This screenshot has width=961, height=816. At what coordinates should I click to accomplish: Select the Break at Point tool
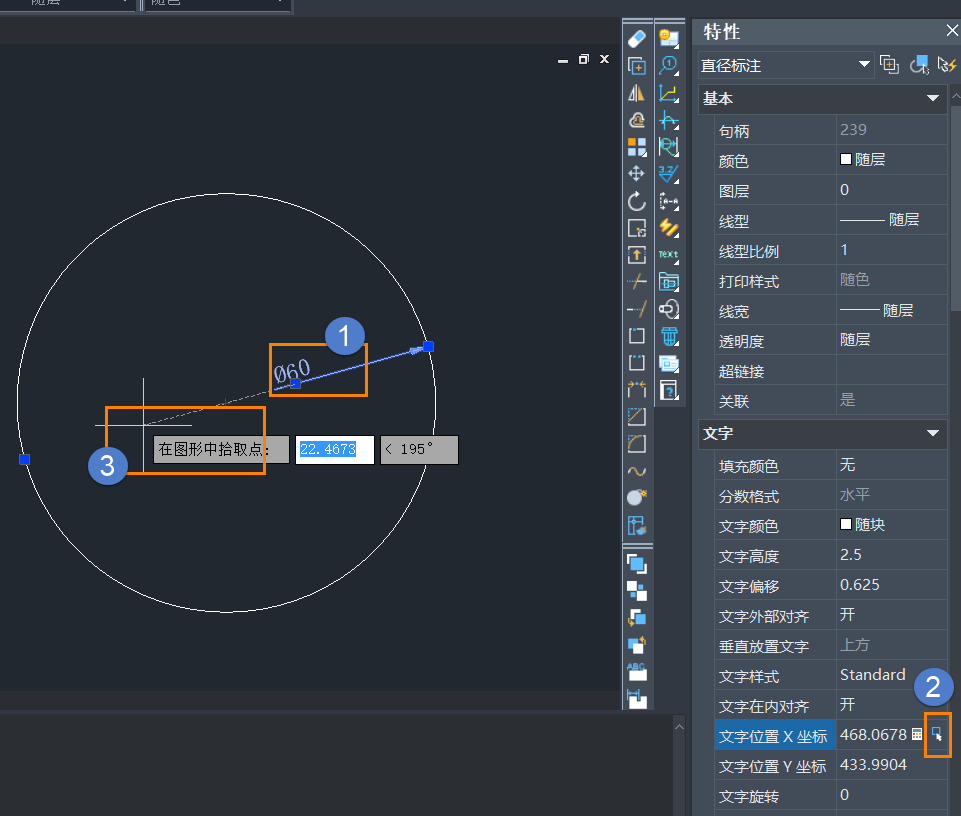coord(637,336)
